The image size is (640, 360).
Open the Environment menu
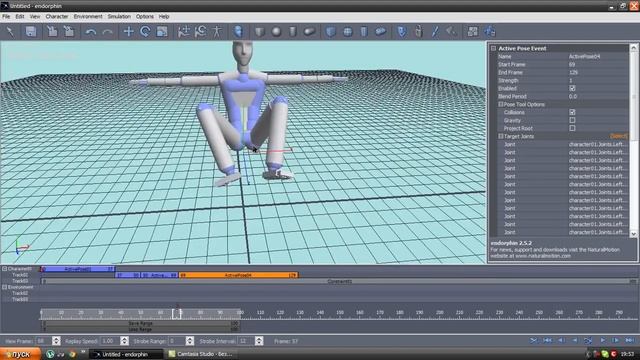88,17
